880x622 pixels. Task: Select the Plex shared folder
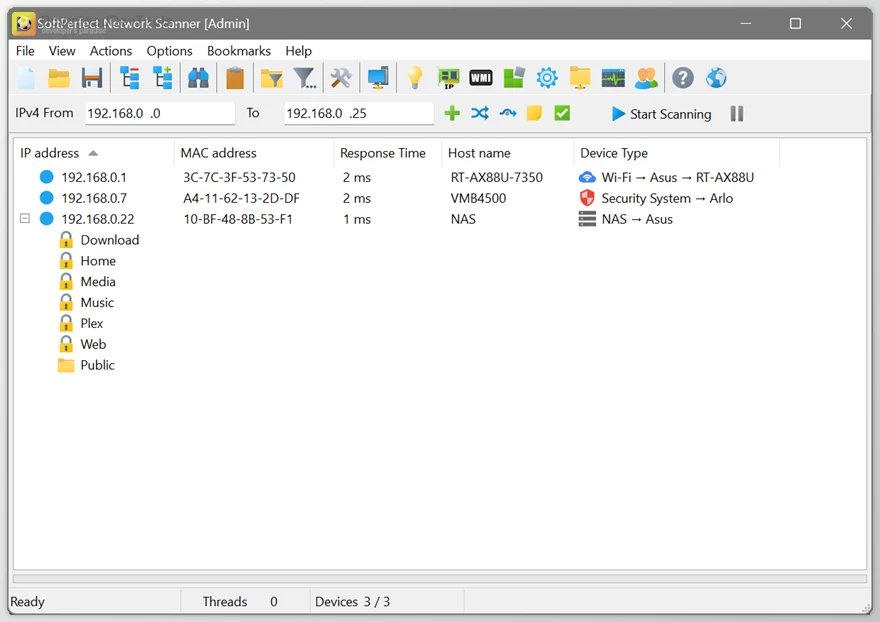(x=91, y=323)
